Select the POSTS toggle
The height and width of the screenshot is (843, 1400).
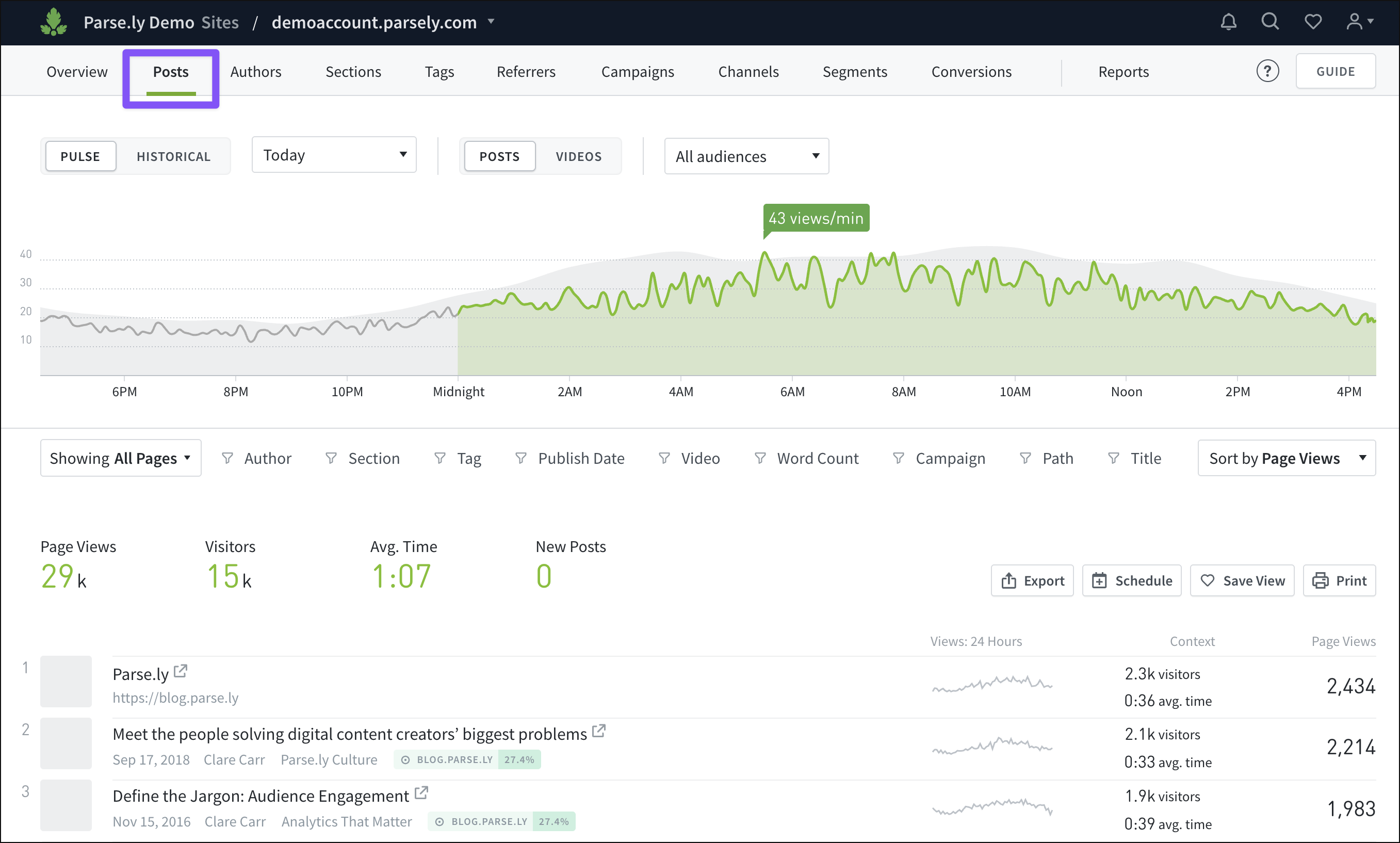500,156
